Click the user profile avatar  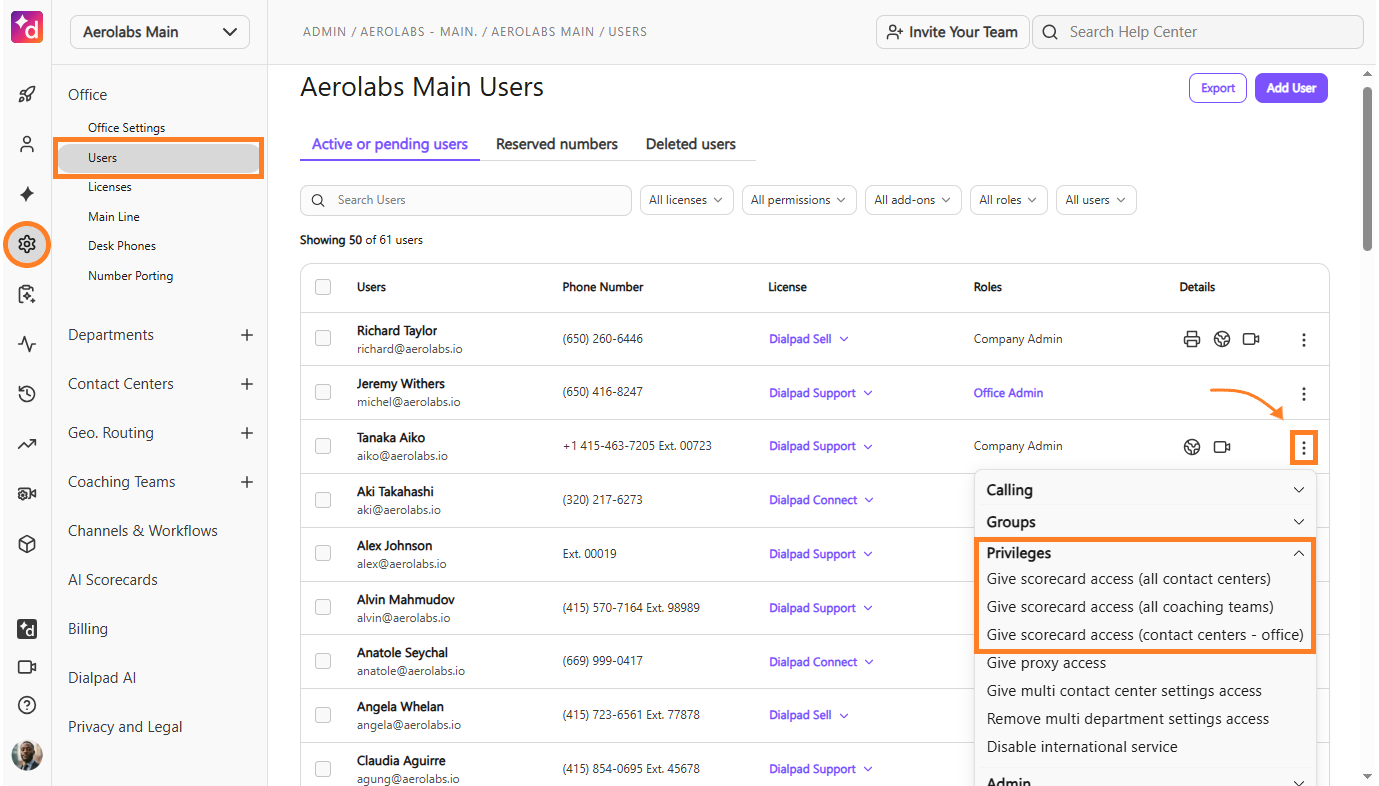click(27, 755)
